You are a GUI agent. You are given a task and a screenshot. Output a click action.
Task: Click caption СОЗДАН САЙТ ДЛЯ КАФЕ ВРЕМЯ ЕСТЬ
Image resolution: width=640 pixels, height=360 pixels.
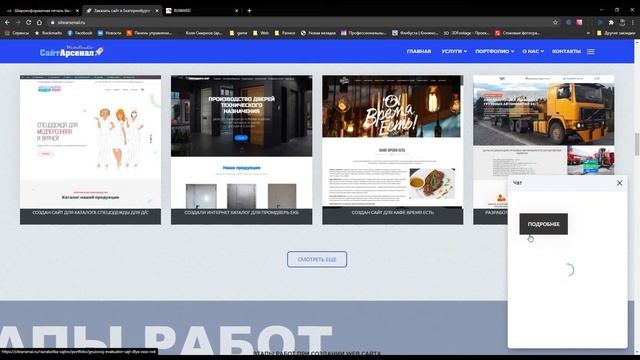[393, 213]
